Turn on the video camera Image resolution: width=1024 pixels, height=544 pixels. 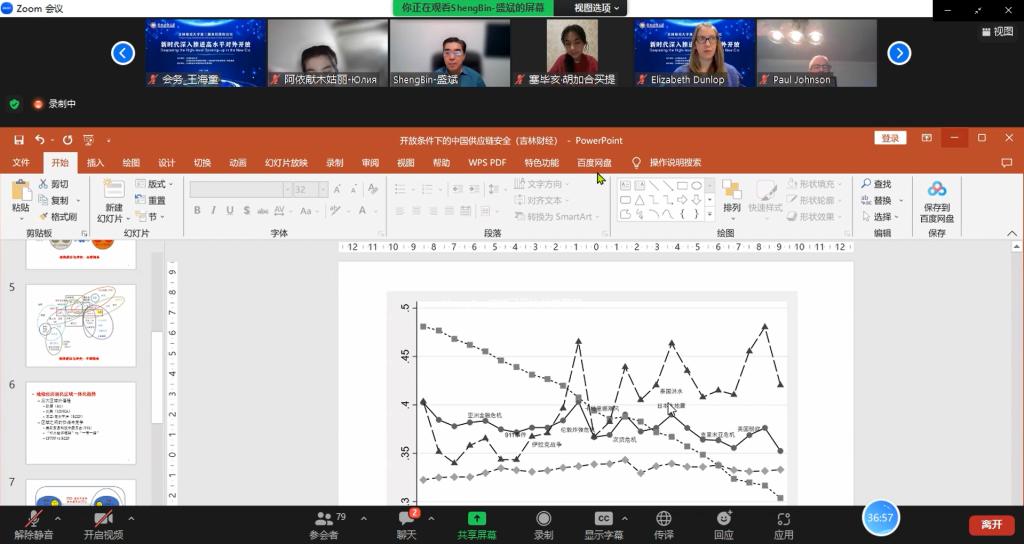pyautogui.click(x=101, y=519)
